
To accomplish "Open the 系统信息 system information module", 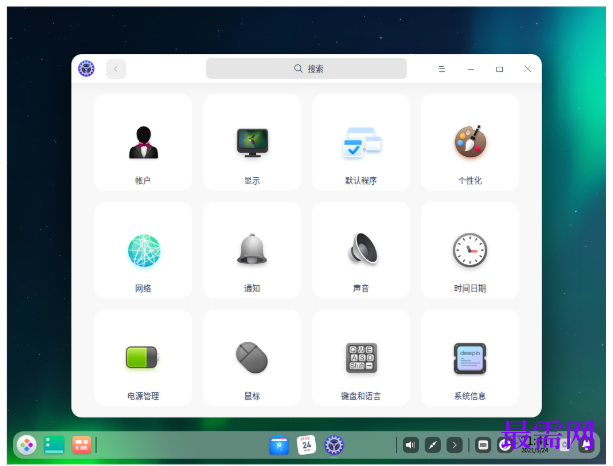I will (x=470, y=358).
